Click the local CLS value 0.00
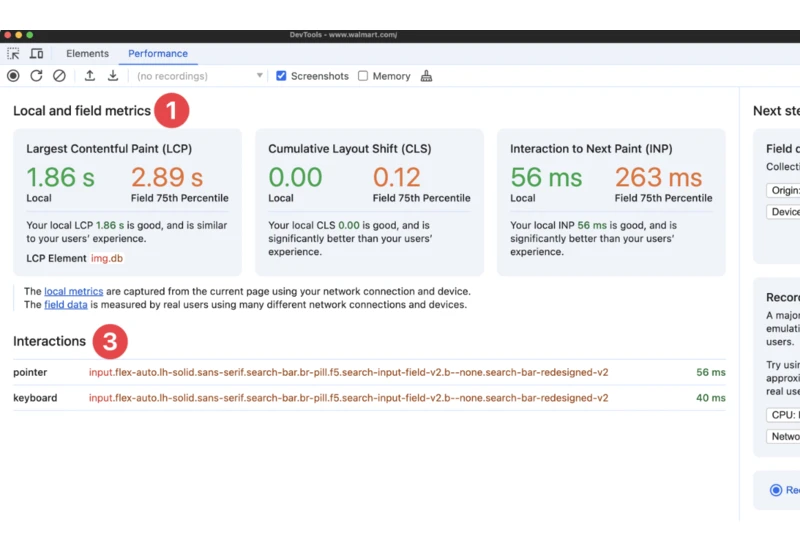800x560 pixels. tap(295, 177)
